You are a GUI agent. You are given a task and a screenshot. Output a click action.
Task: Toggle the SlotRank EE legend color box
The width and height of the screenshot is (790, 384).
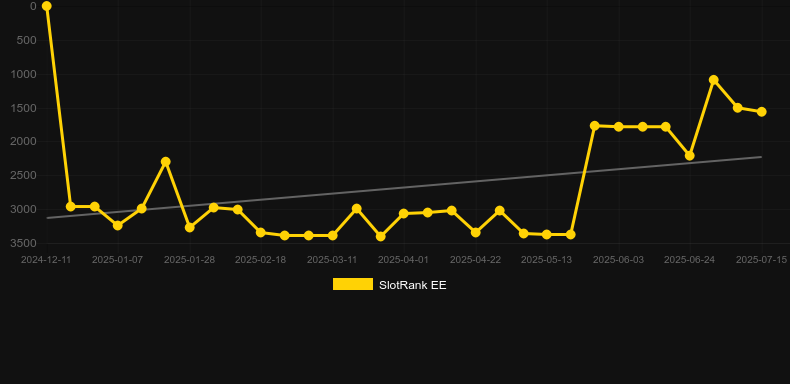point(353,284)
